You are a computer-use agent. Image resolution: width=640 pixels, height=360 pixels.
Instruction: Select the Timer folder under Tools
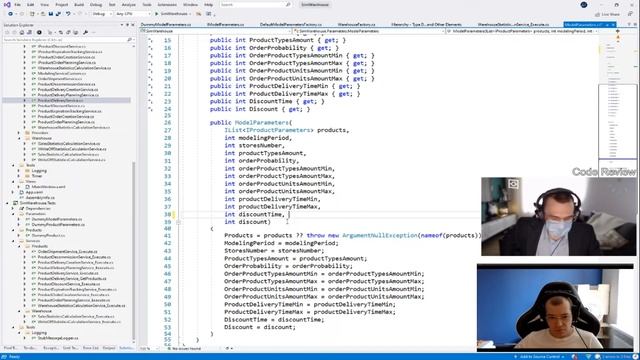coord(37,176)
